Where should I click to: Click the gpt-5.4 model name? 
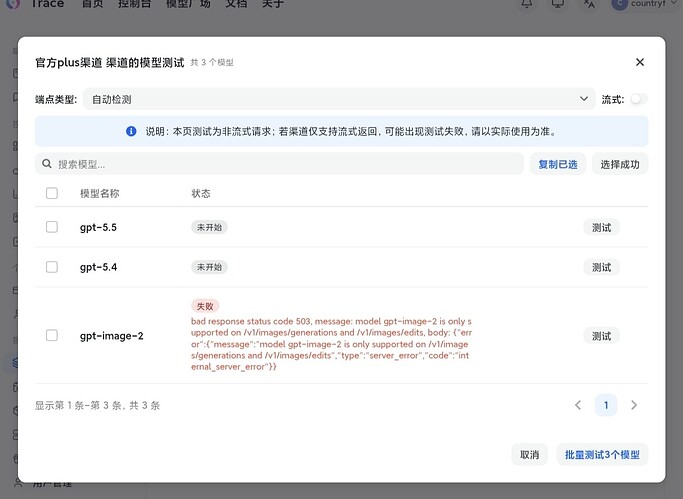coord(98,267)
